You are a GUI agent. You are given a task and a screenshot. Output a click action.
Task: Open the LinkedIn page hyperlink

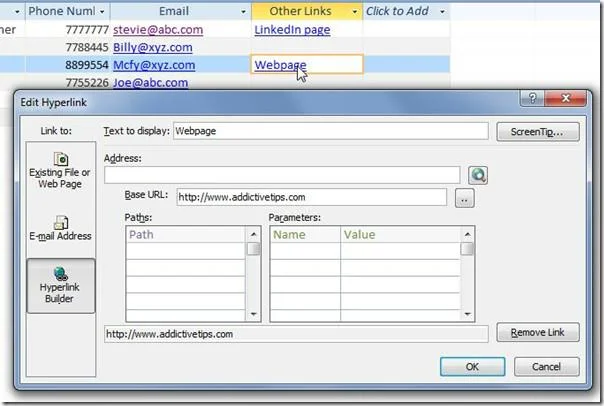tap(292, 30)
